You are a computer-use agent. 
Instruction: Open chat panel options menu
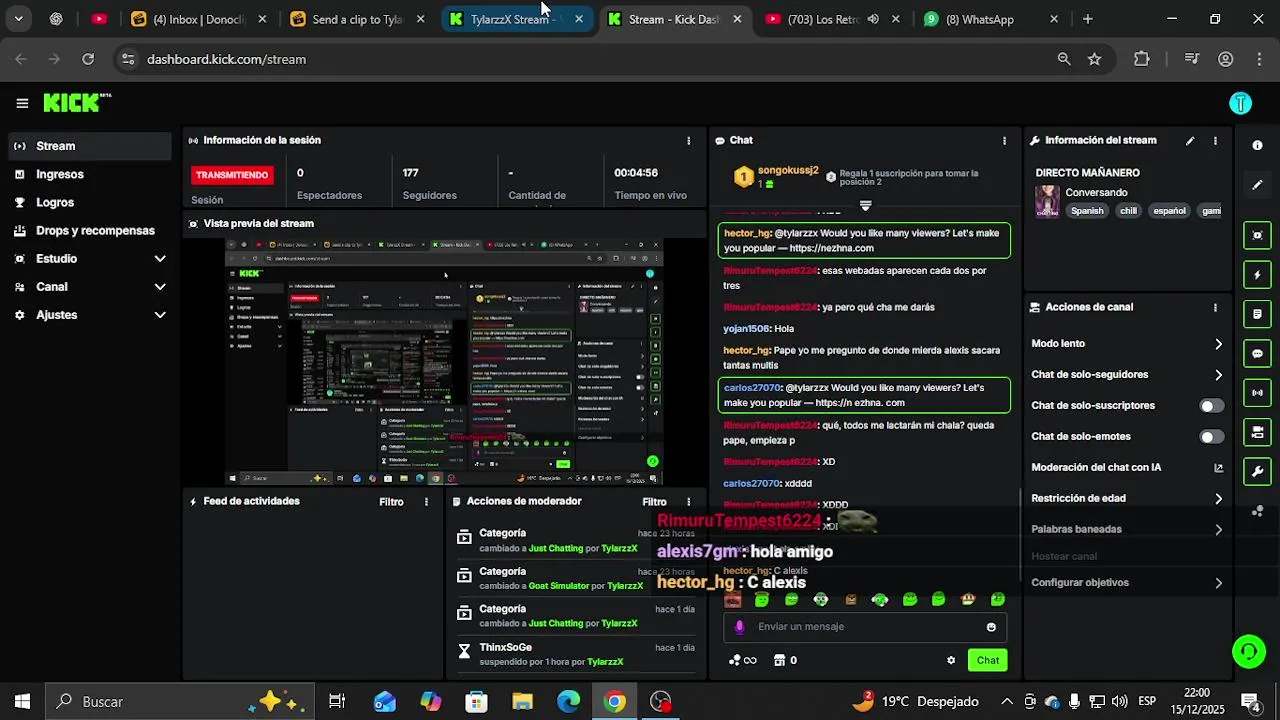1004,141
